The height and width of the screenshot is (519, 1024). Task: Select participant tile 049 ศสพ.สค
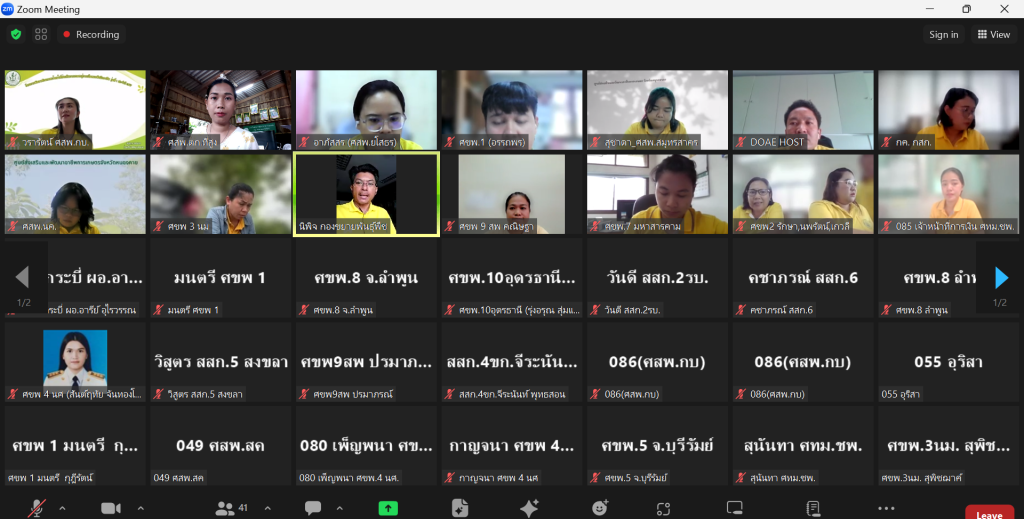tap(221, 446)
